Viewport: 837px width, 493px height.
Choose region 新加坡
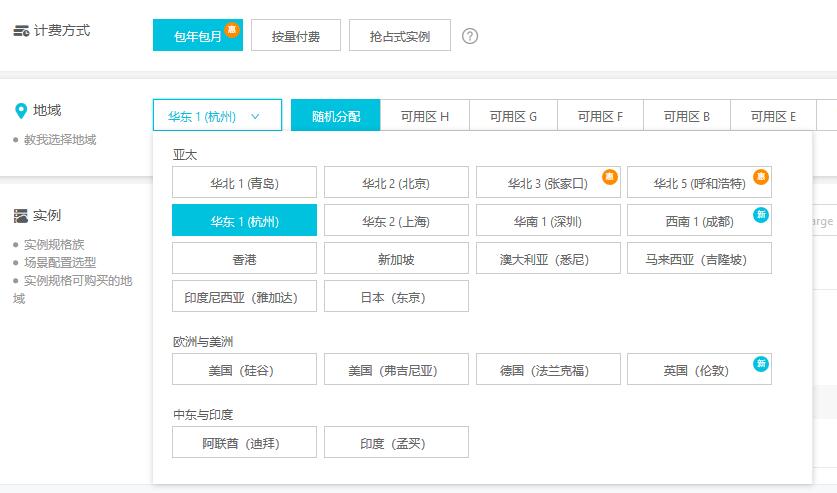click(396, 258)
